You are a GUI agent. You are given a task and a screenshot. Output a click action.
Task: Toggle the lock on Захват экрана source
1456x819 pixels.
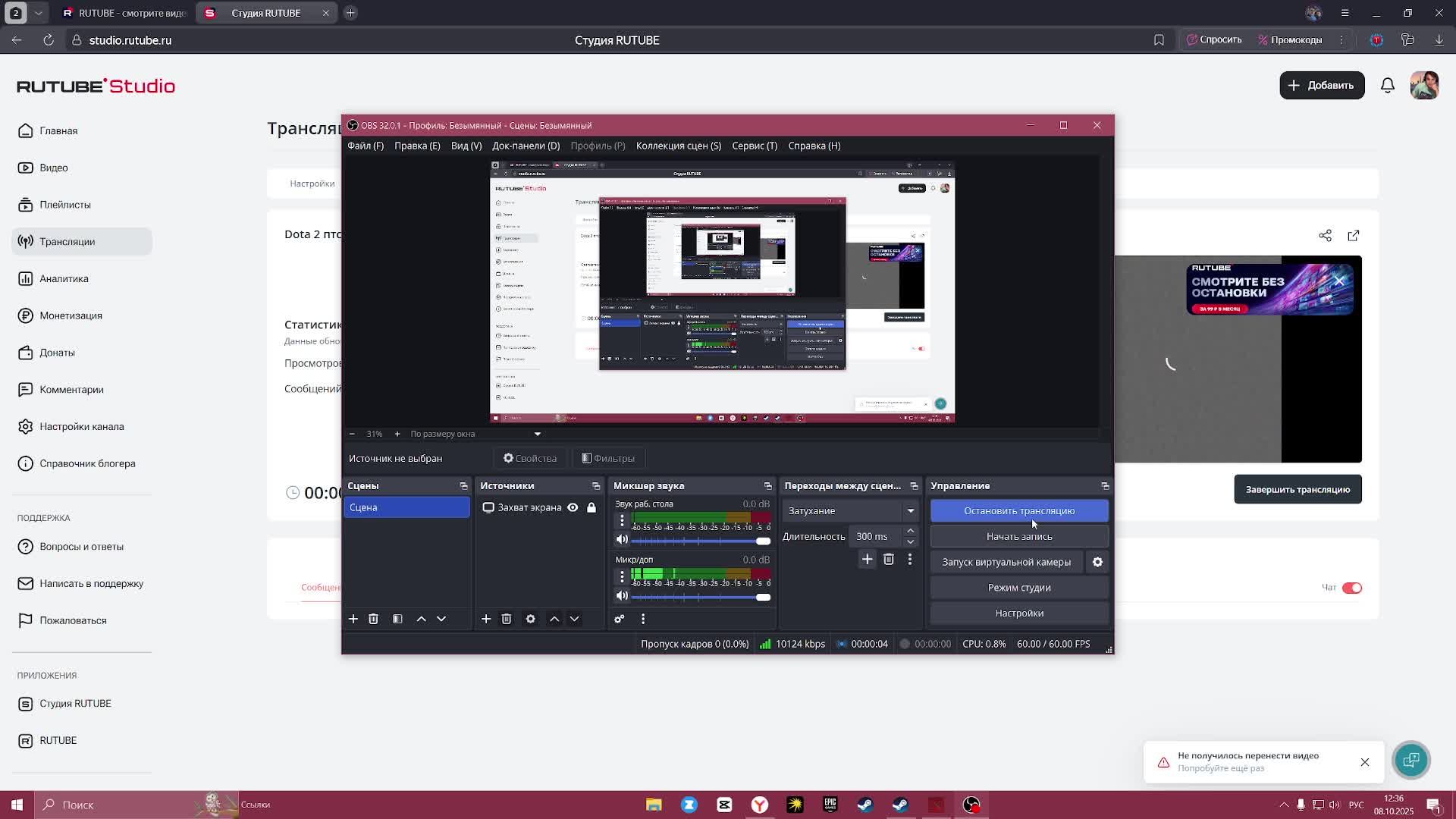click(x=591, y=507)
